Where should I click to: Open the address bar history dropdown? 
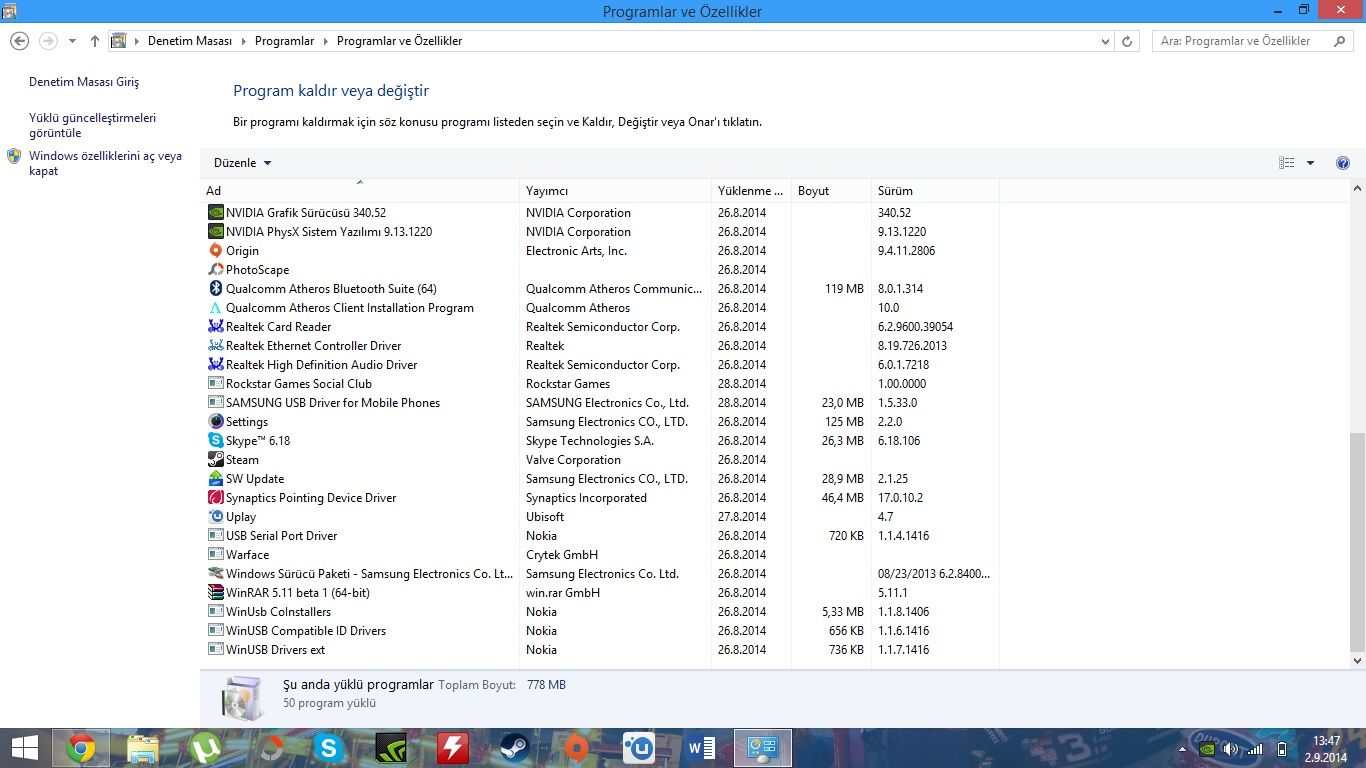point(1105,41)
